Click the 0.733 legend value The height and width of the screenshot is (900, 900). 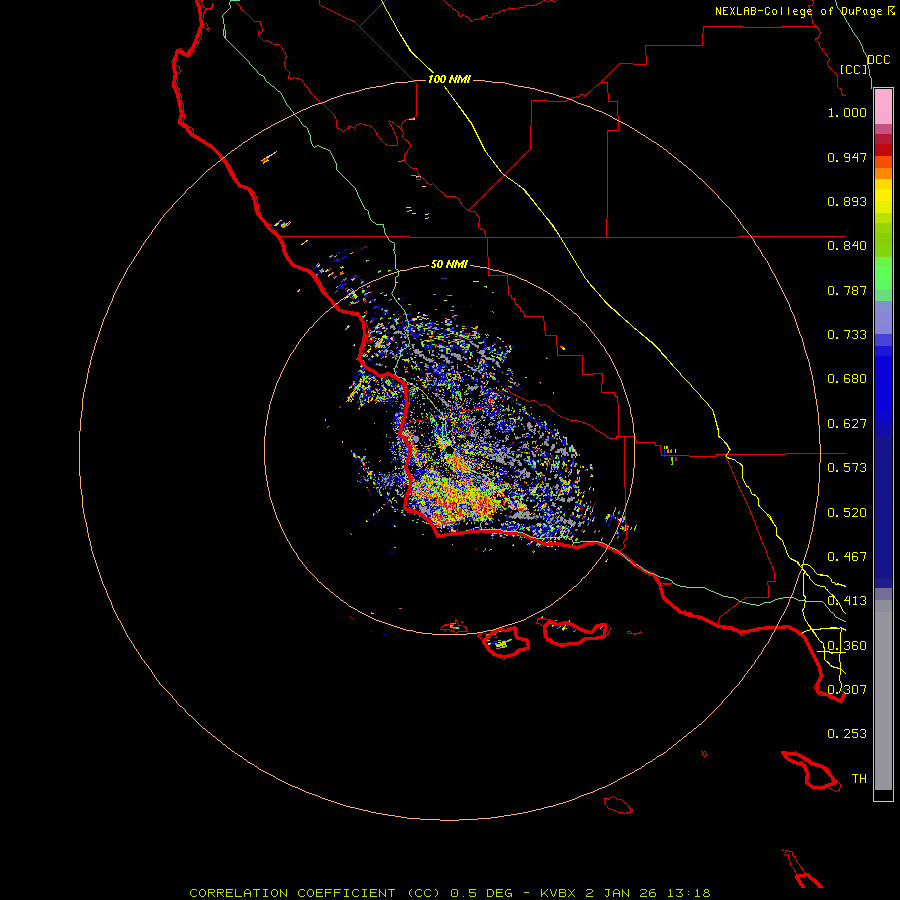click(x=847, y=335)
